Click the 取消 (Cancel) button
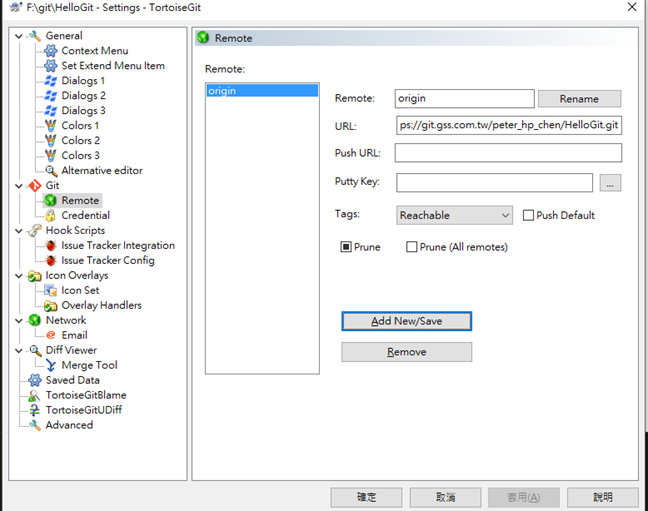This screenshot has height=511, width=648. pyautogui.click(x=445, y=497)
